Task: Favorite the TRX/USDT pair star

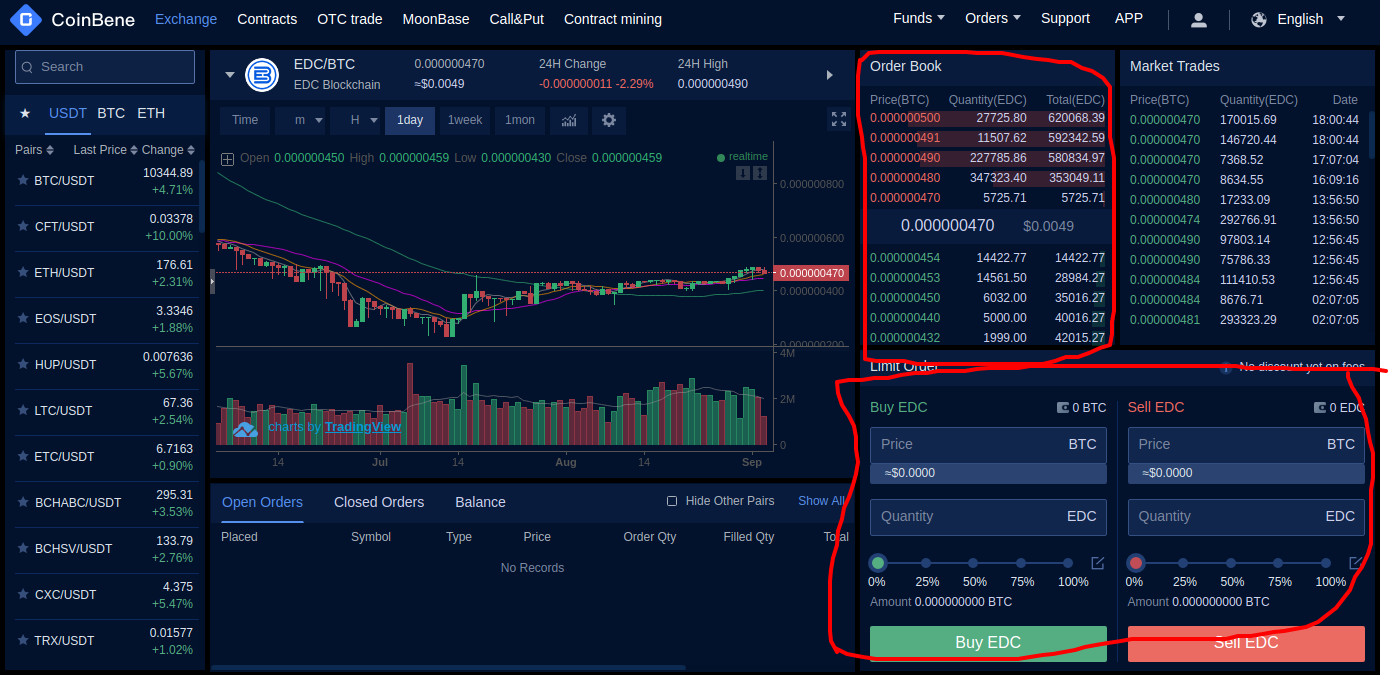Action: [23, 641]
